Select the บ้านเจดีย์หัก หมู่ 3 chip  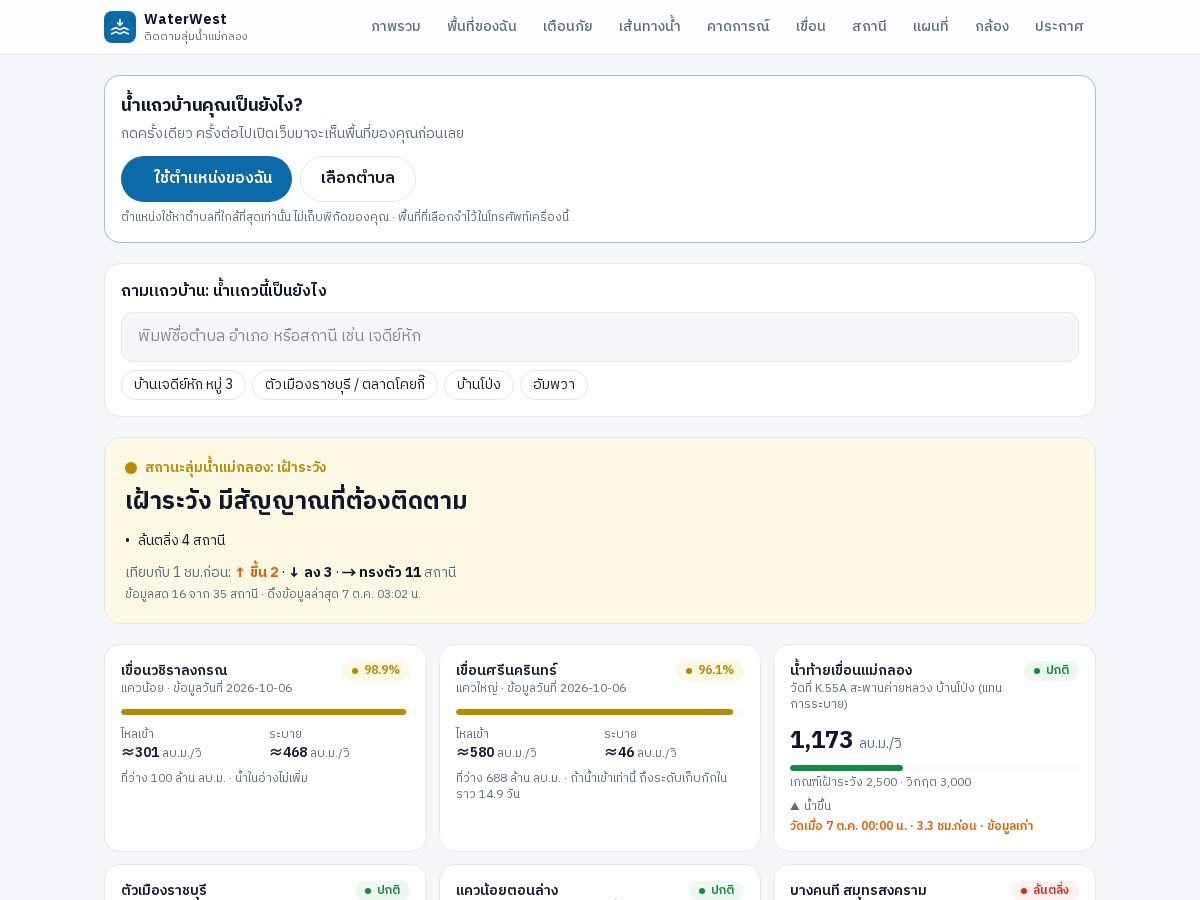tap(183, 385)
